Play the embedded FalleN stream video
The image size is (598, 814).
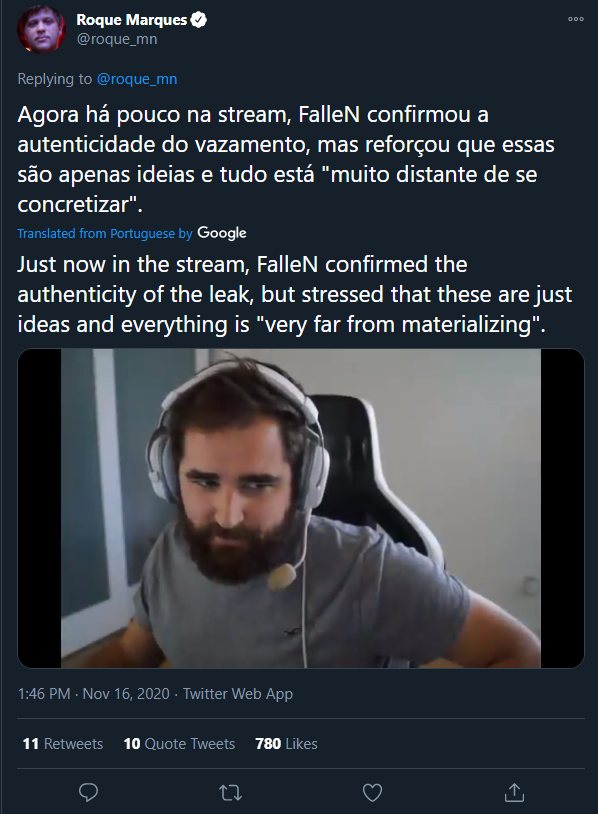click(301, 508)
